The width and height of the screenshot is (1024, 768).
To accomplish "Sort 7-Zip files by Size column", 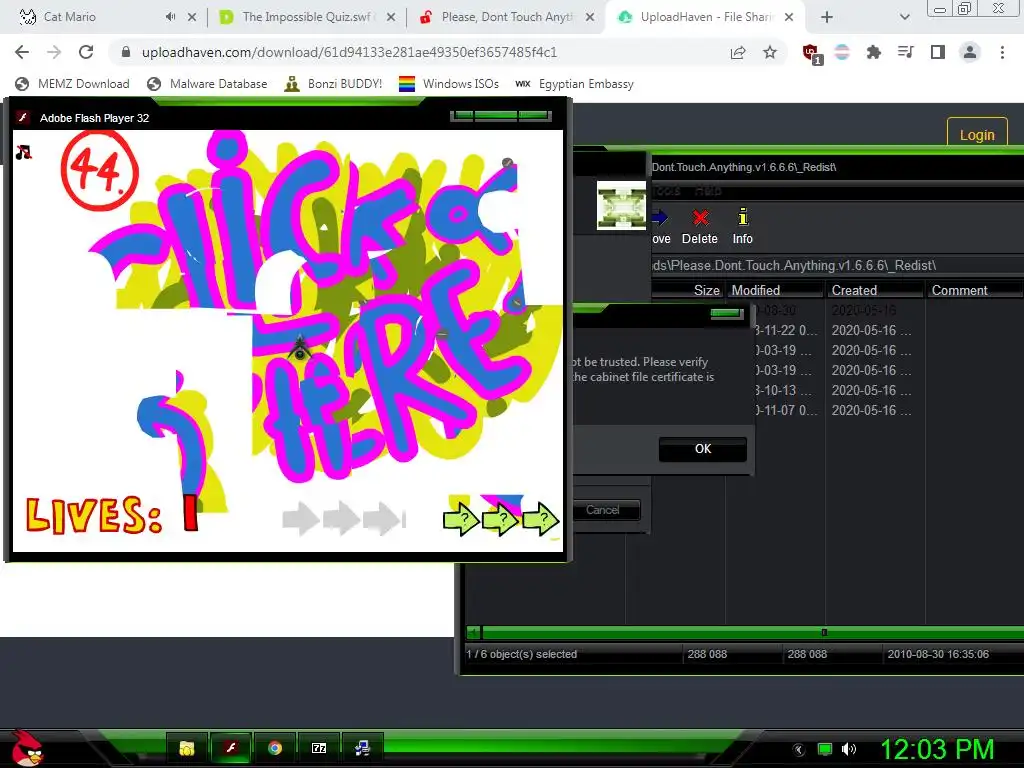I will [689, 290].
